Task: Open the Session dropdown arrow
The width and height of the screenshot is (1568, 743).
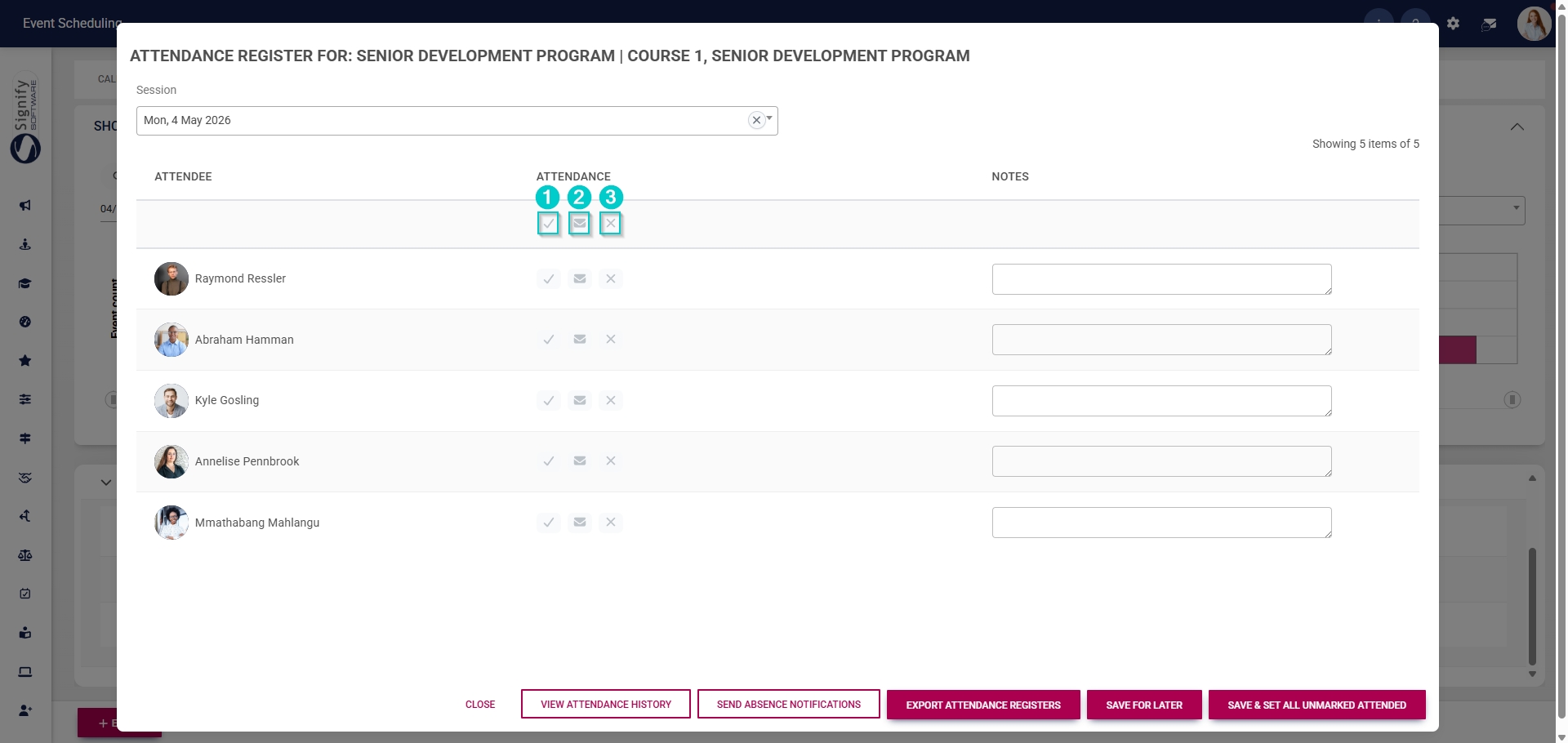Action: click(x=769, y=118)
